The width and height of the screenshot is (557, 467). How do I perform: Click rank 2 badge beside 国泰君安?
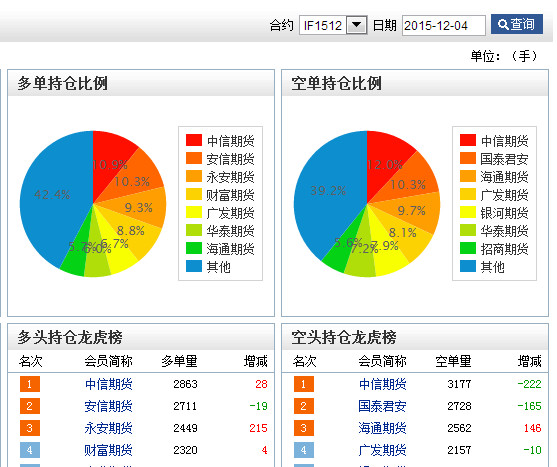tap(304, 406)
